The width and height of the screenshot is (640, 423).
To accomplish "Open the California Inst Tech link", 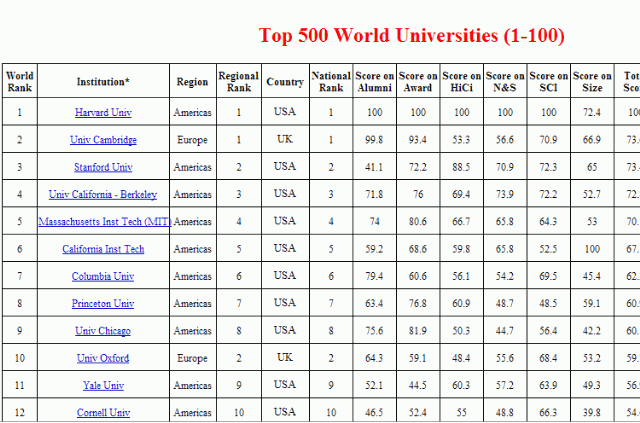I will (x=103, y=249).
